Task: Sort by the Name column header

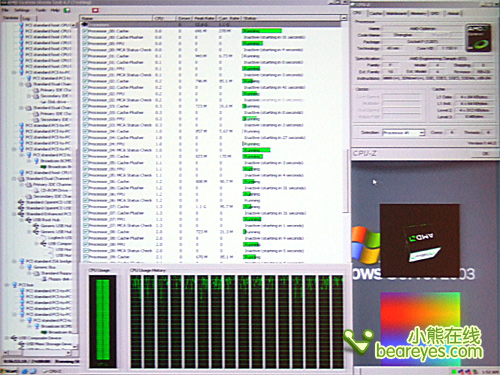Action: coord(116,18)
